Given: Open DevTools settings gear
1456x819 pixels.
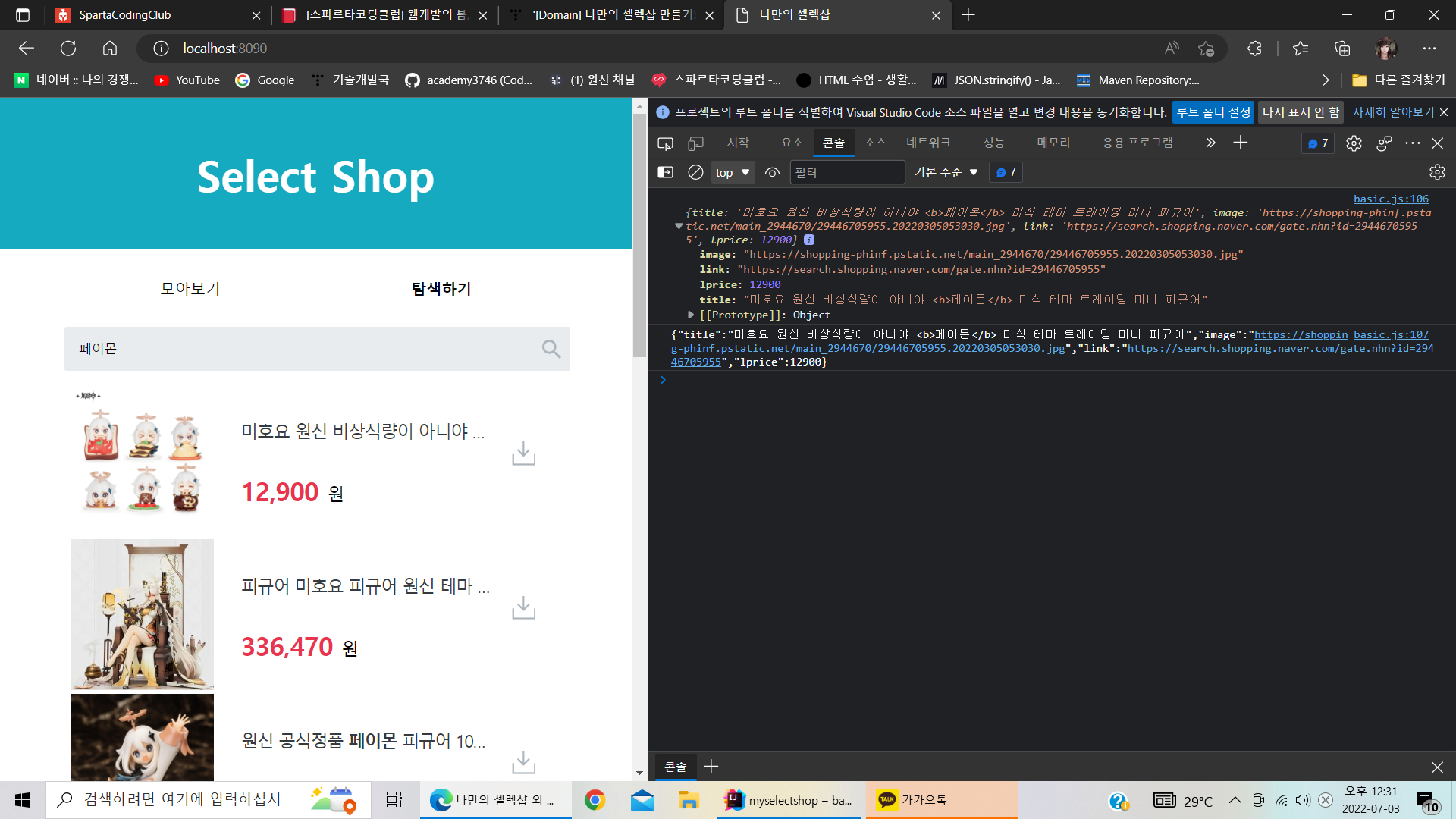Looking at the screenshot, I should (1354, 143).
